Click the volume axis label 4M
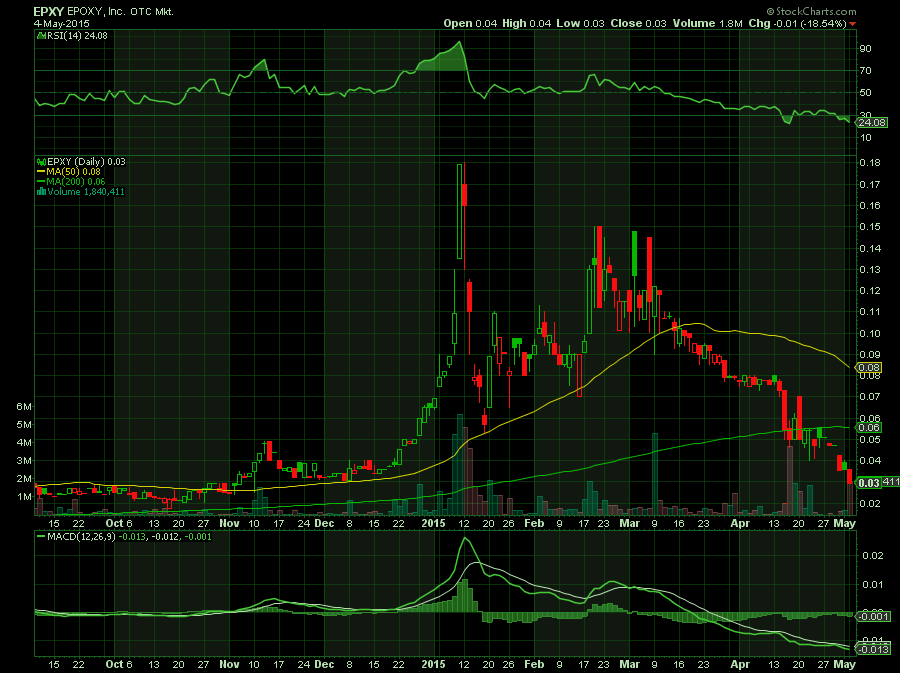The height and width of the screenshot is (673, 900). [24, 443]
